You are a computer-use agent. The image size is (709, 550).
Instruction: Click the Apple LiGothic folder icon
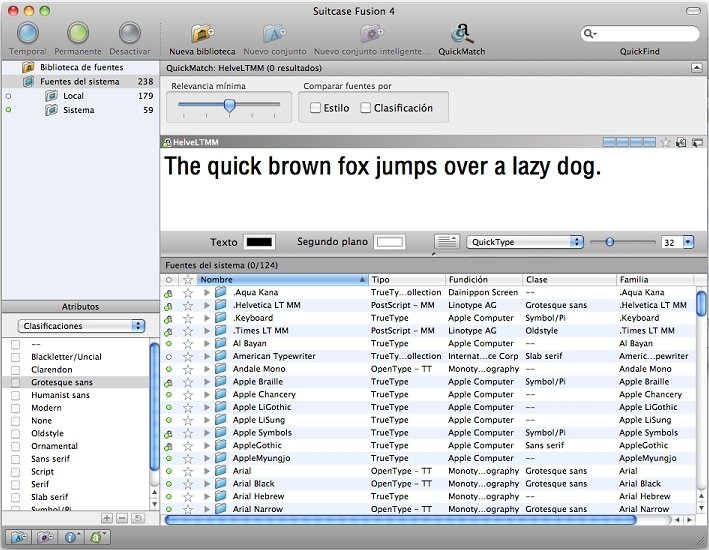click(x=220, y=407)
